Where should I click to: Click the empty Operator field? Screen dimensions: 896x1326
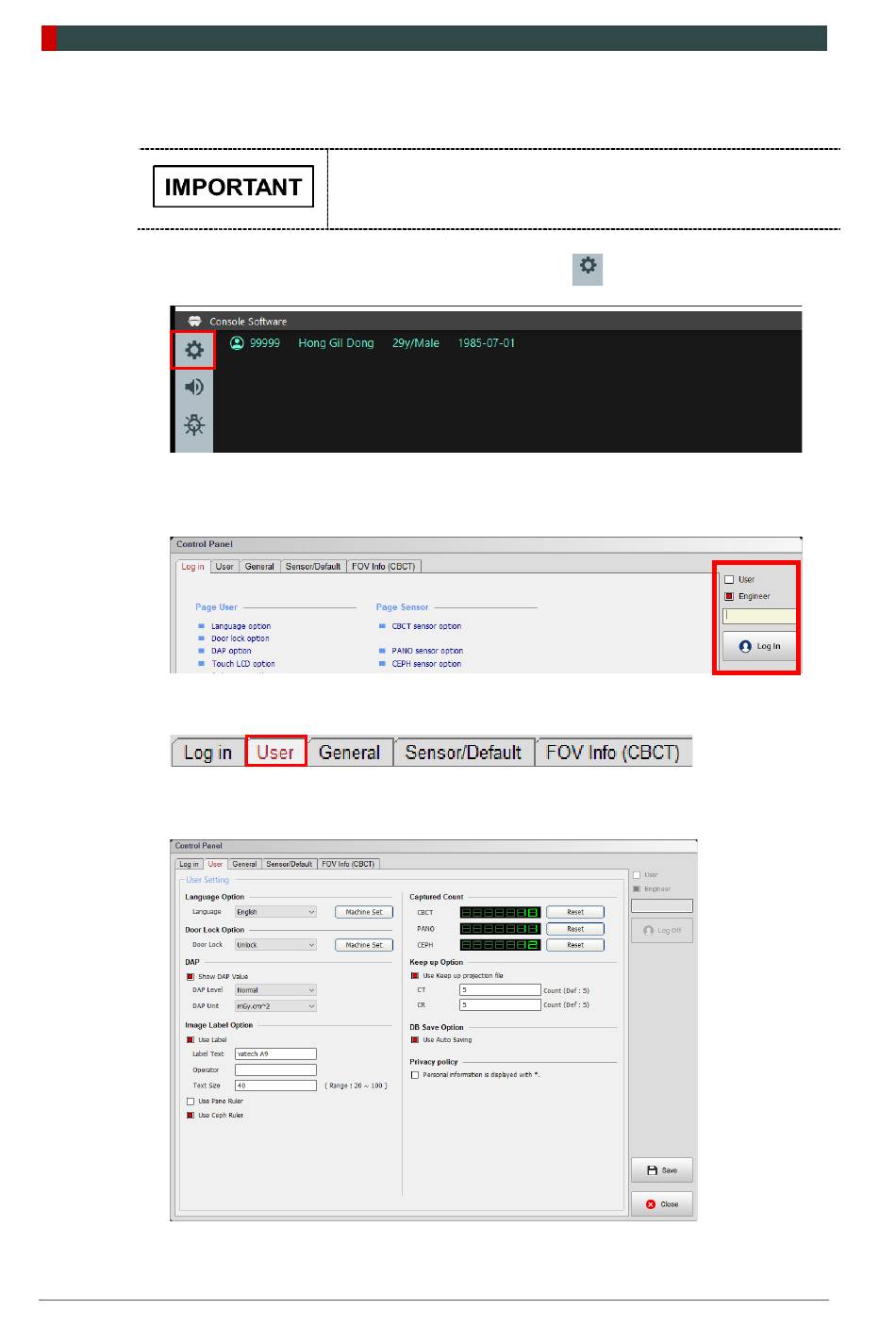click(x=275, y=1070)
